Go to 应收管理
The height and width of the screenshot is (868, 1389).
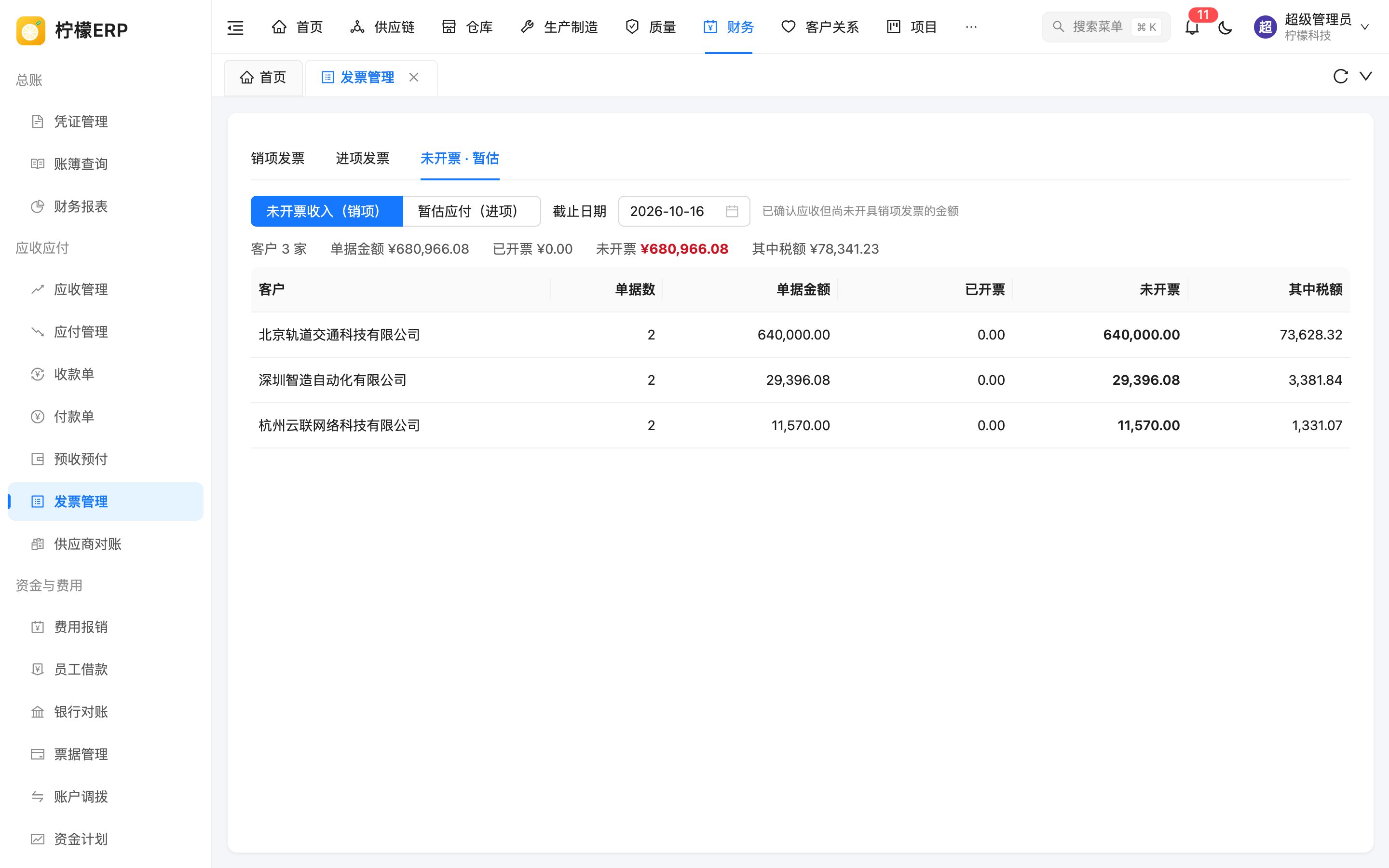106,289
